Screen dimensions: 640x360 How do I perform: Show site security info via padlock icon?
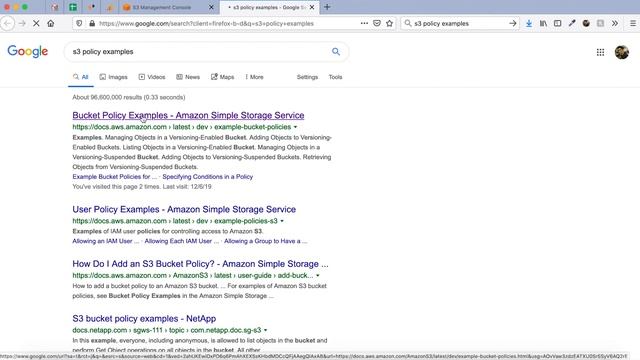[x=92, y=23]
